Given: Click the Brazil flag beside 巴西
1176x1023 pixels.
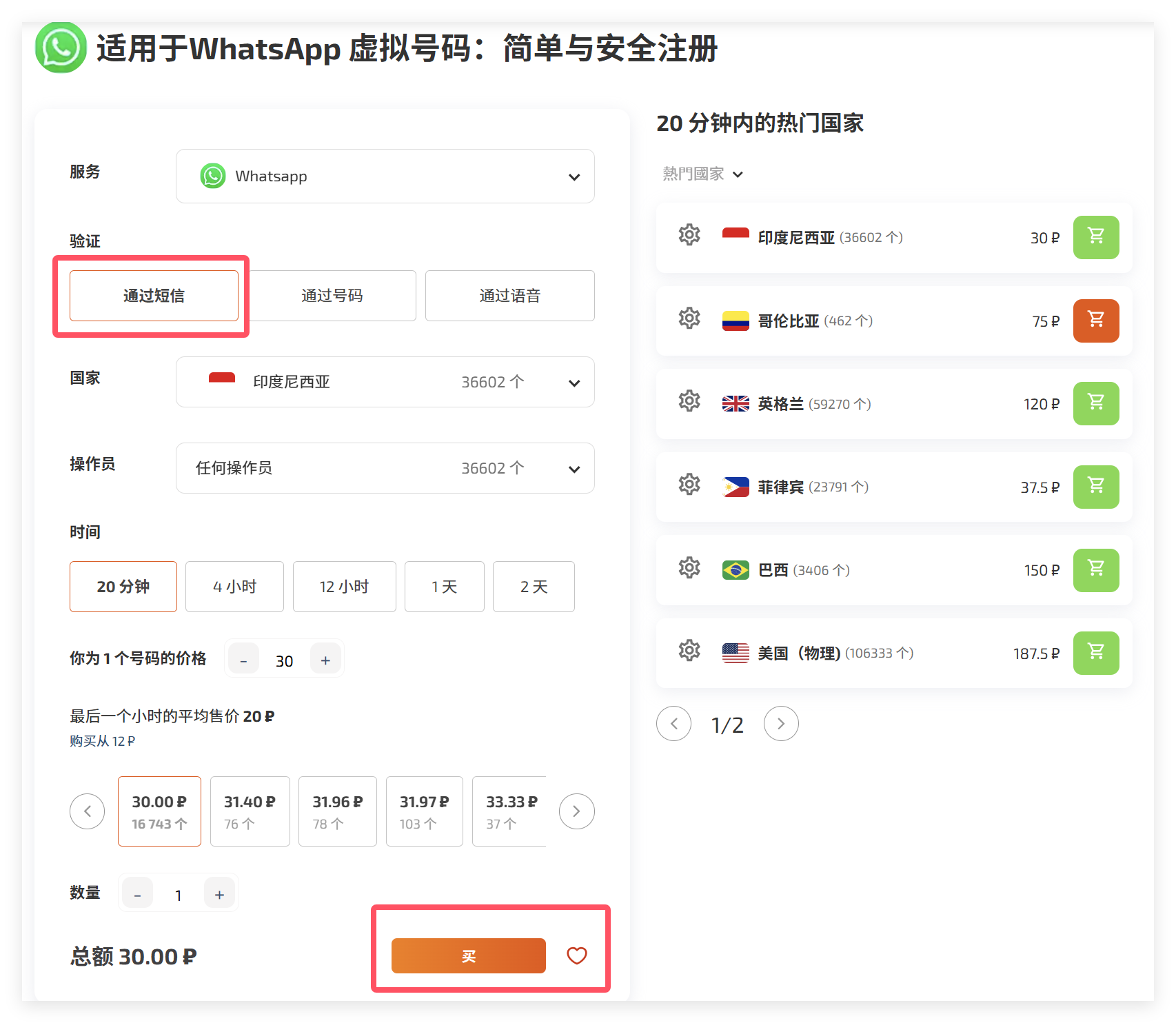Looking at the screenshot, I should click(x=736, y=570).
